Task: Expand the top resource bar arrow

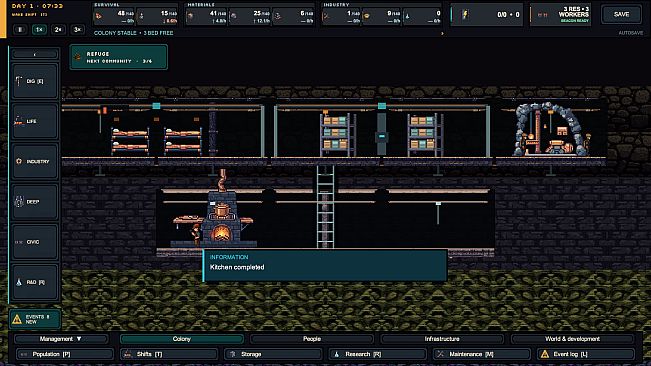Action: (442, 33)
